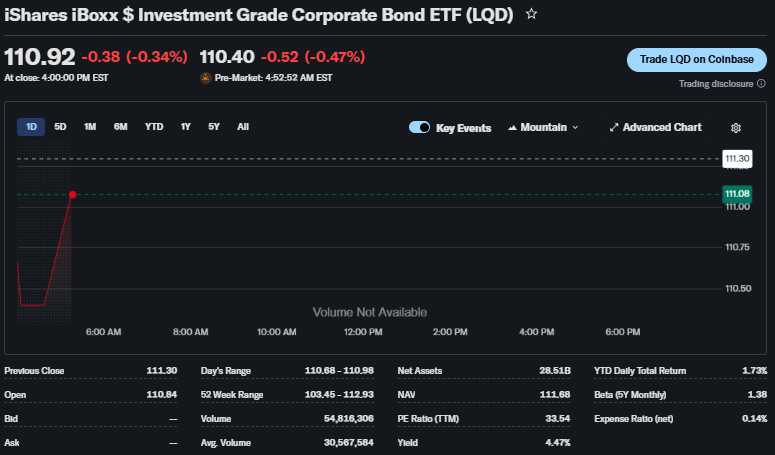Open the Advanced Chart link

661,128
